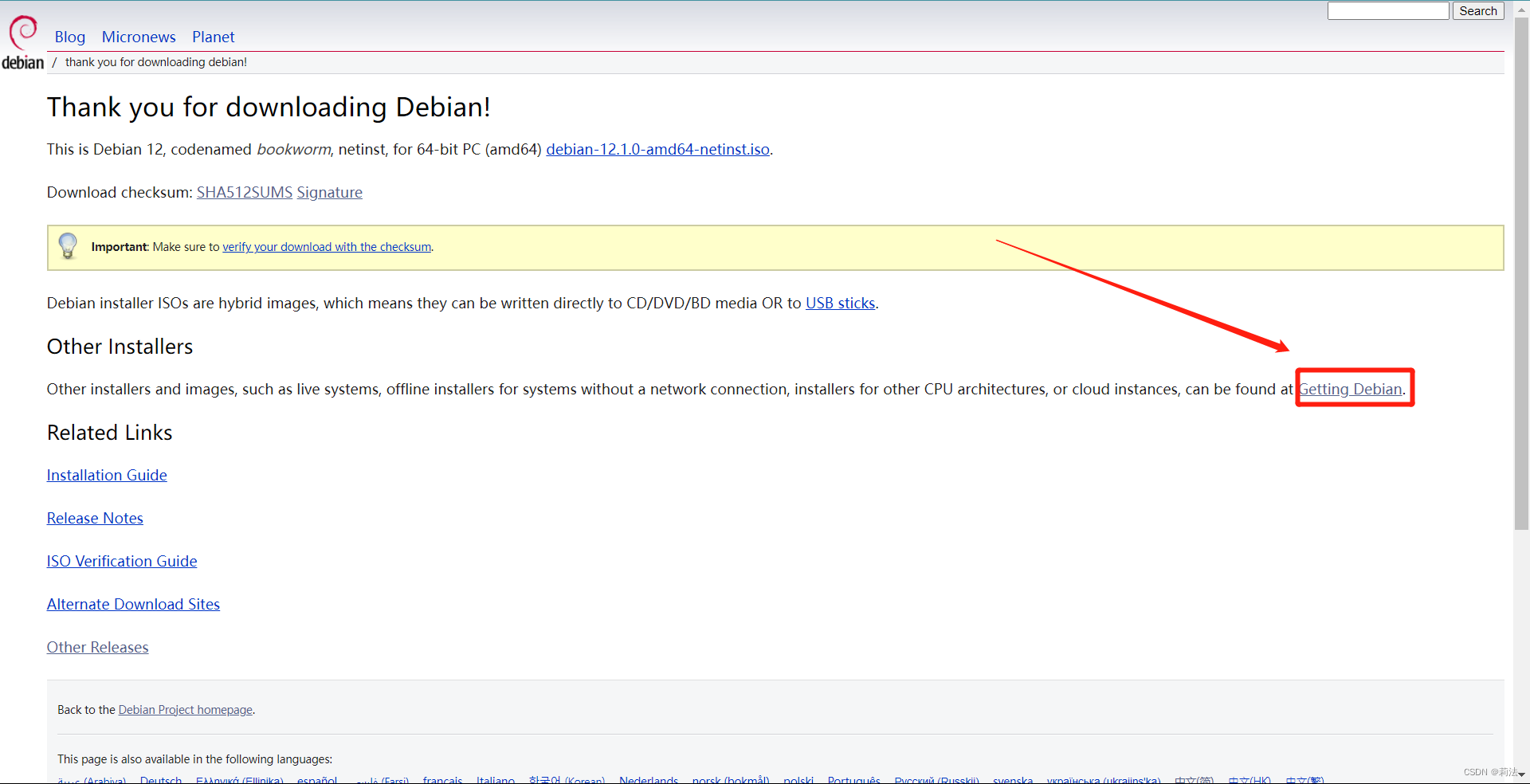Switch page language to Deutsch

[161, 780]
